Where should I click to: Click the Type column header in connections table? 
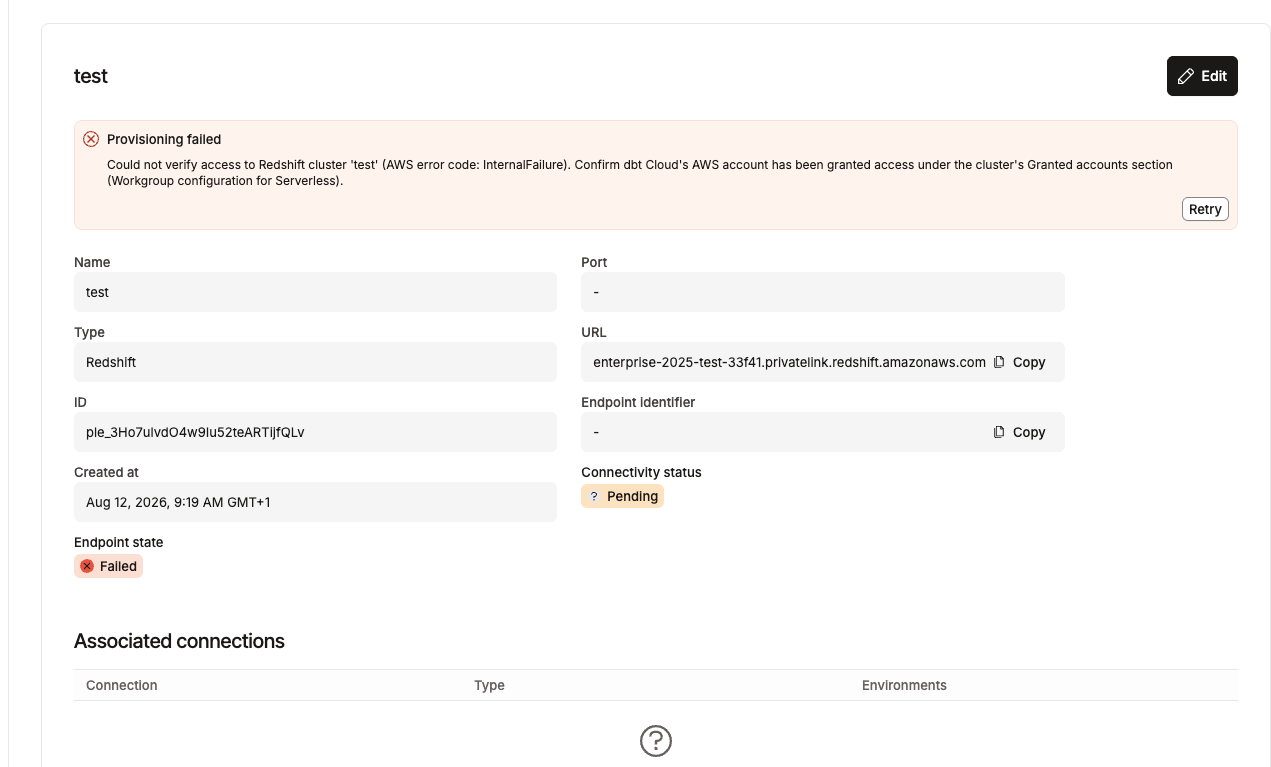pos(489,685)
